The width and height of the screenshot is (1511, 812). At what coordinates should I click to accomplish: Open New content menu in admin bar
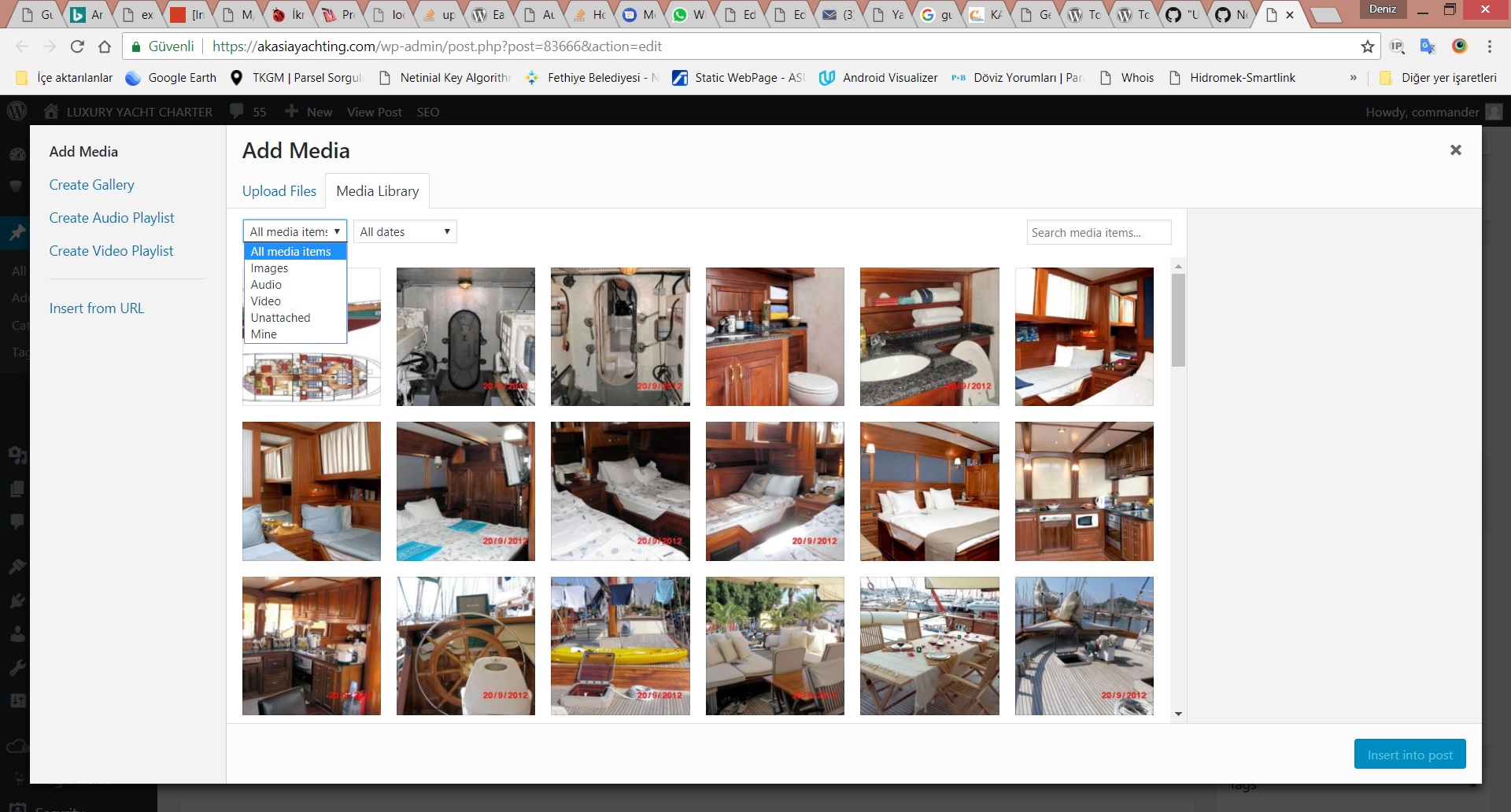click(x=308, y=112)
